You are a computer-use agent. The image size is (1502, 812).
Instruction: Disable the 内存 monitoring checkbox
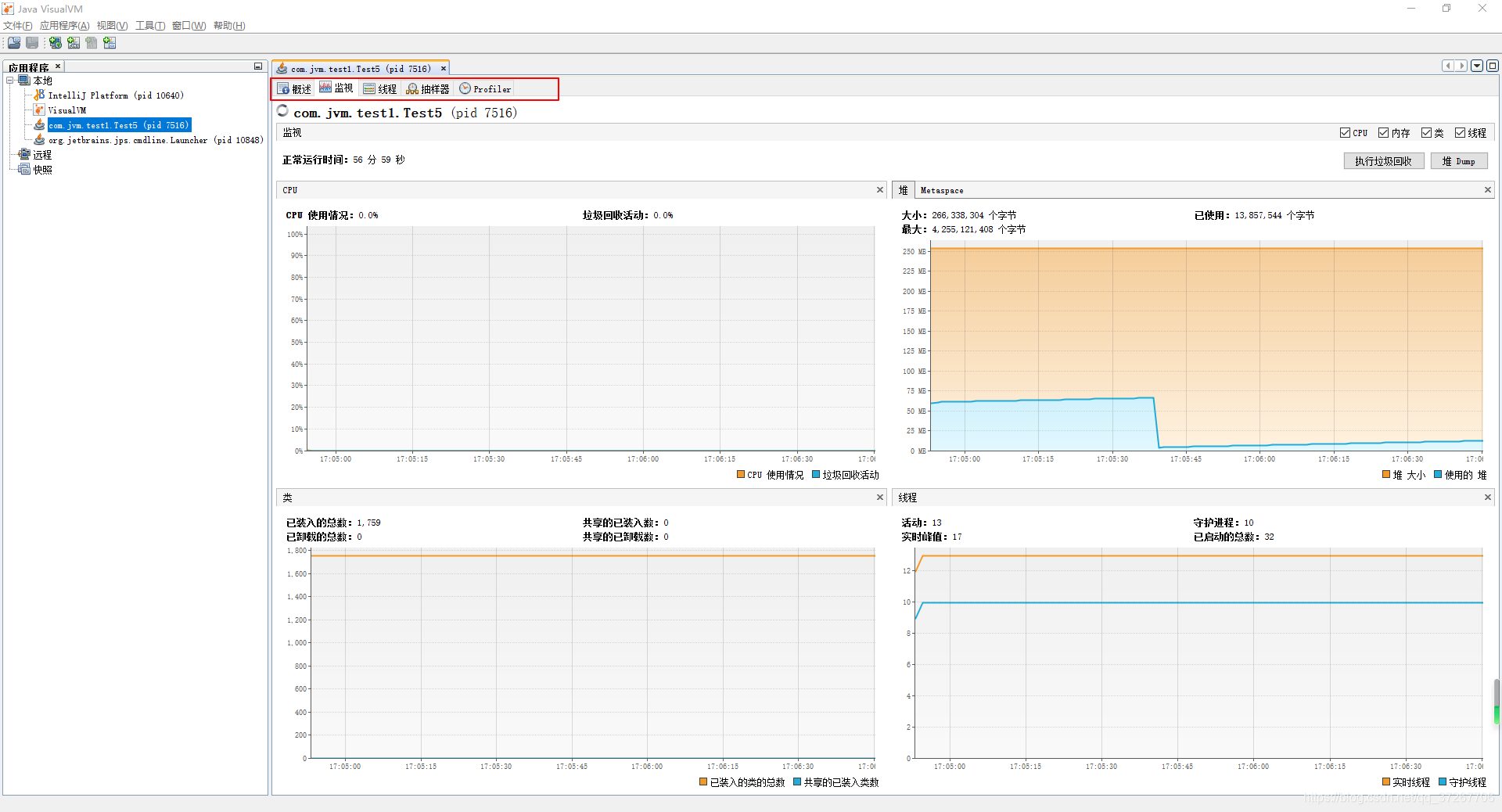(x=1384, y=133)
